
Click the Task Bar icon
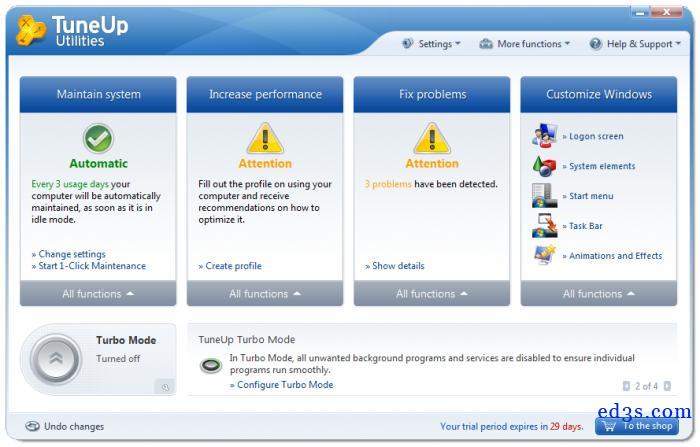pyautogui.click(x=544, y=226)
